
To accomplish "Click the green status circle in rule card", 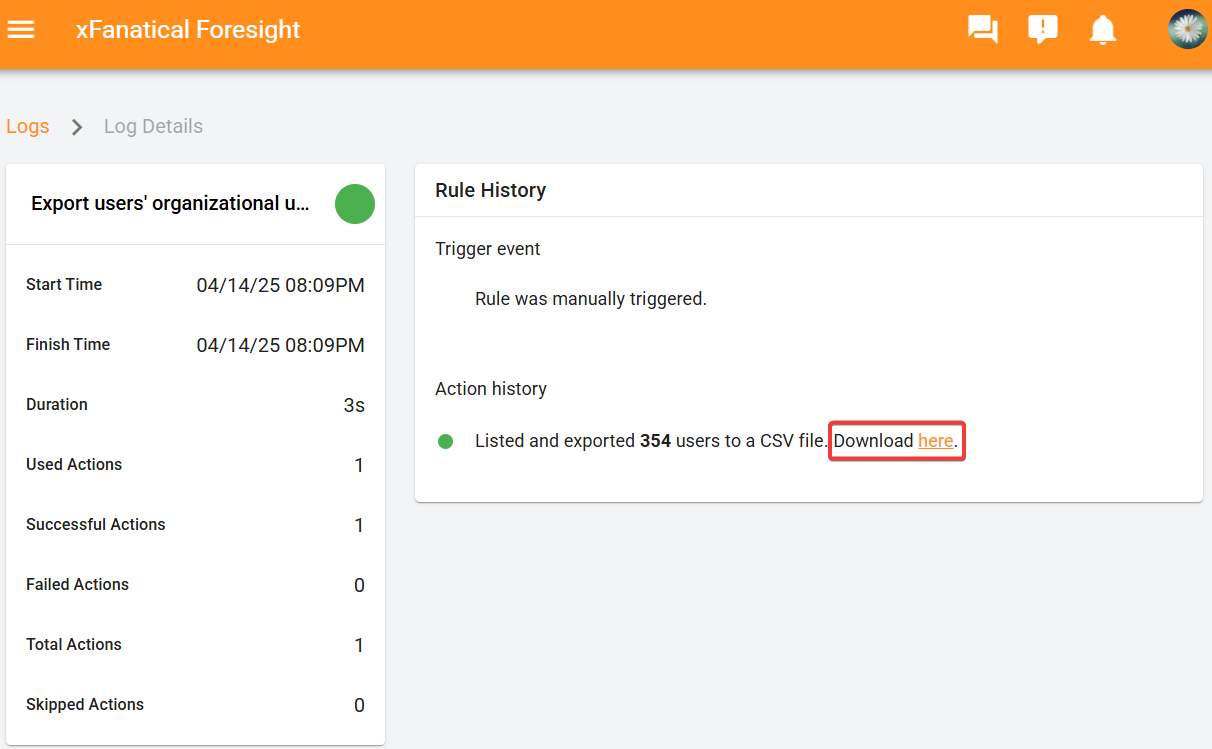I will (x=354, y=204).
